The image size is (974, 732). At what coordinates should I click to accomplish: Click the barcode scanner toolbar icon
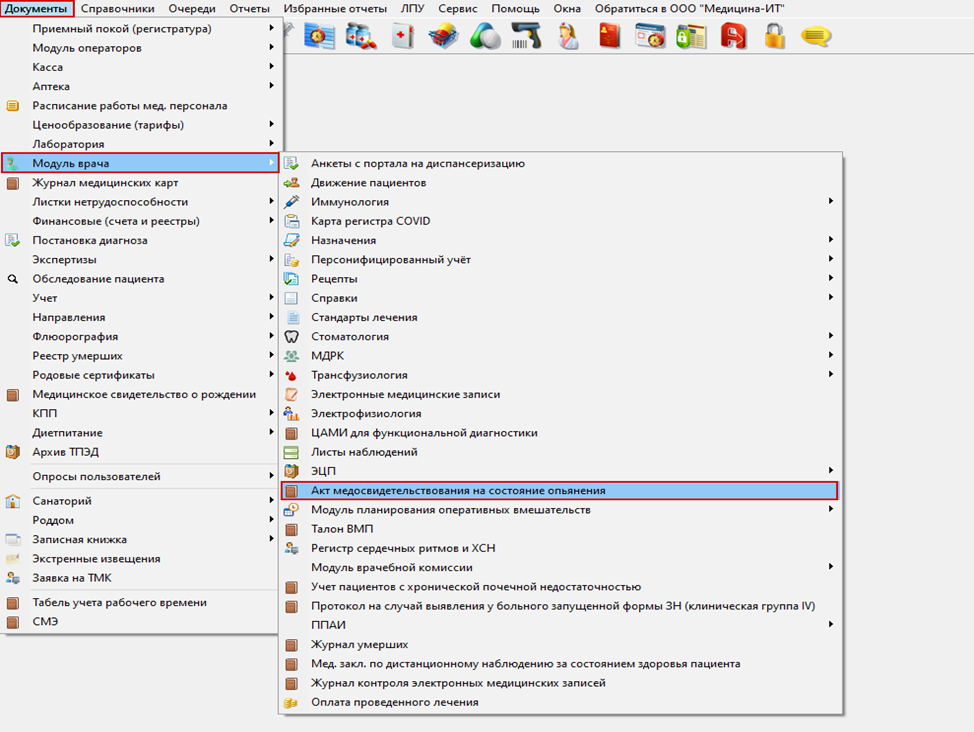(x=526, y=36)
